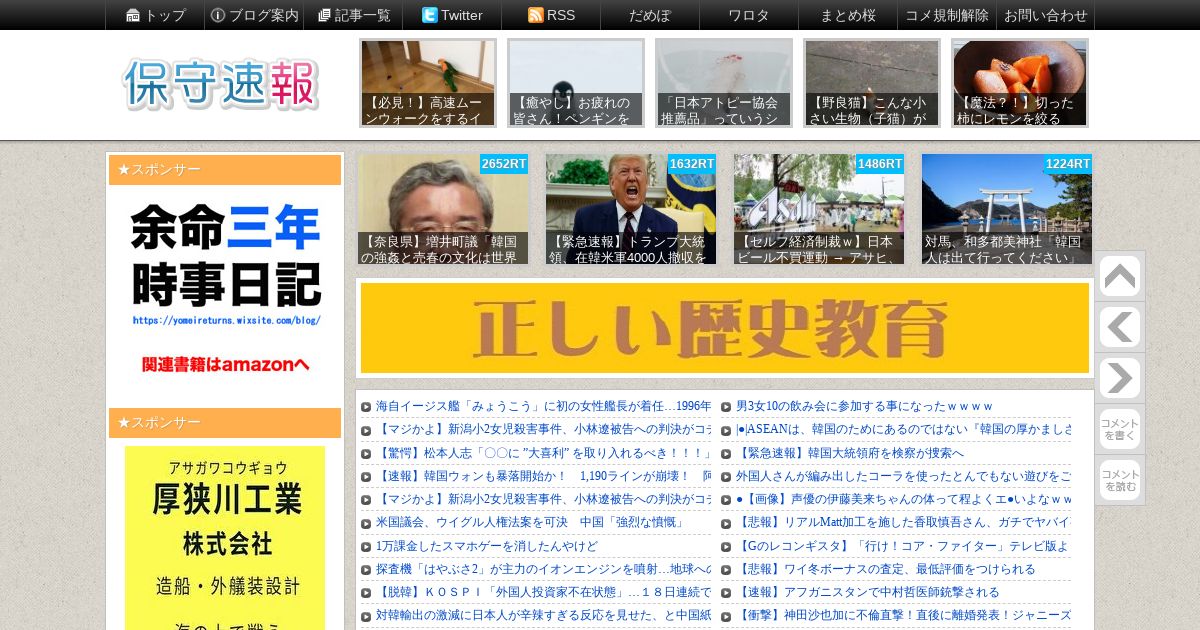Open headline 外国人さんが編み出したコーラを使った

[x=903, y=477]
